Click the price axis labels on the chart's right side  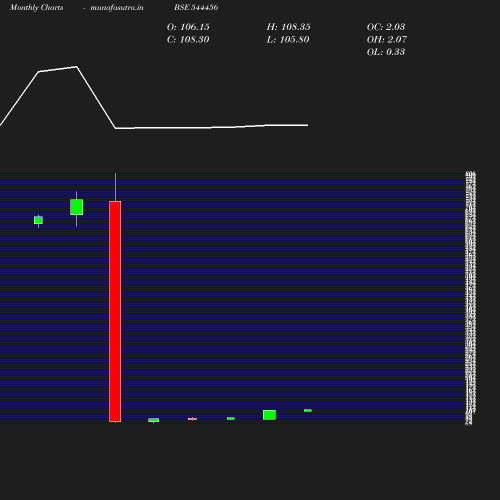pos(470,298)
